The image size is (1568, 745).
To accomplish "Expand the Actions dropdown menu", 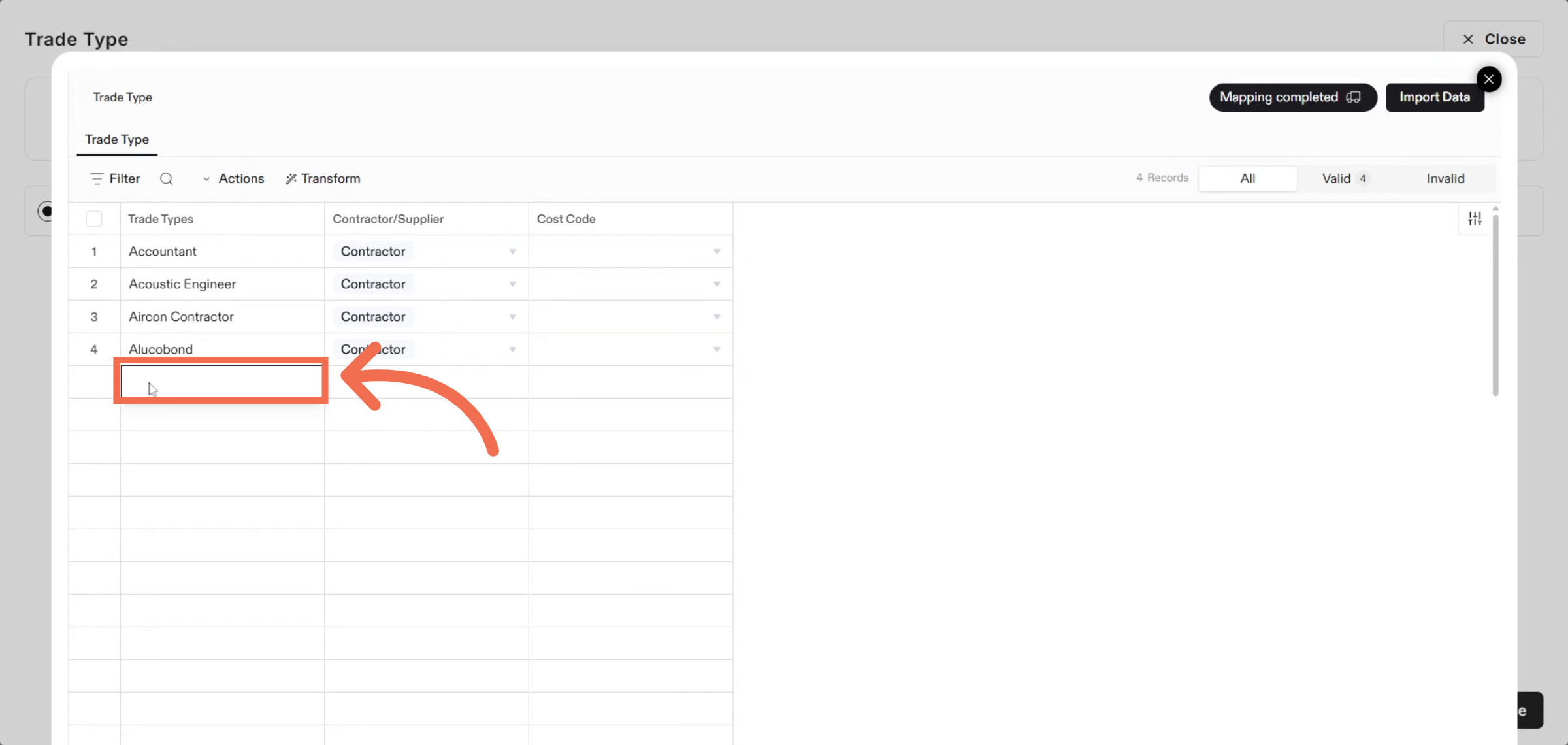I will click(x=234, y=179).
